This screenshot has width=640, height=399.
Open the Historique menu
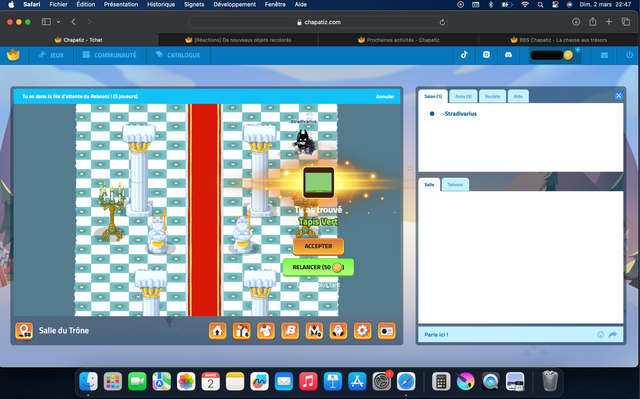(161, 4)
